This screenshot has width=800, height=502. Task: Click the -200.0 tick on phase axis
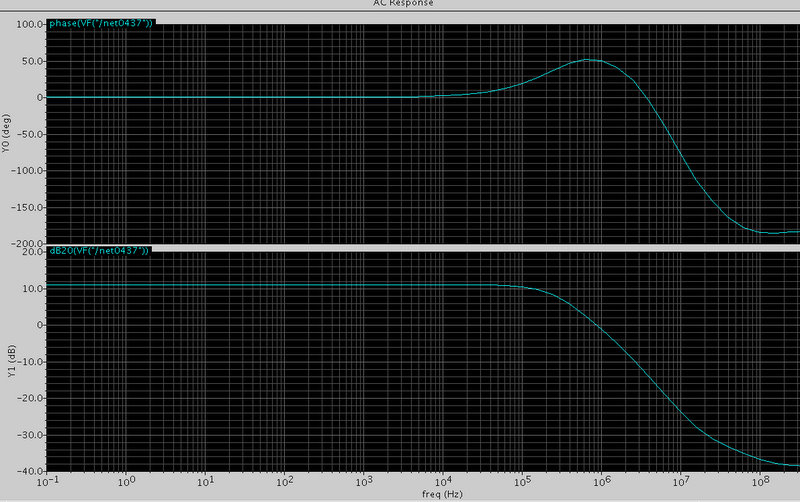pyautogui.click(x=28, y=243)
